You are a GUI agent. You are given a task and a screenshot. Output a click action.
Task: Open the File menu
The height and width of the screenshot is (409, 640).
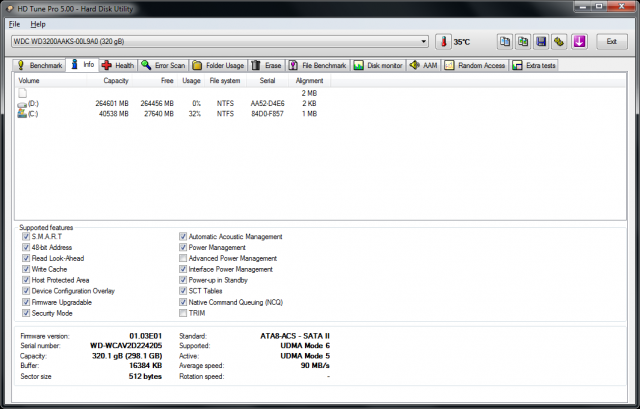point(14,23)
